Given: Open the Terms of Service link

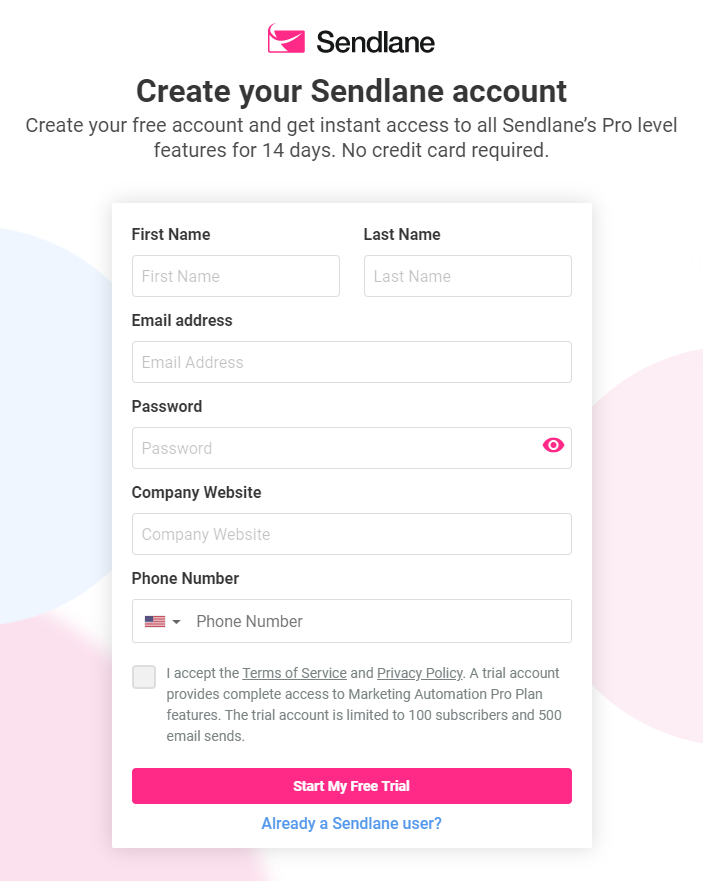Looking at the screenshot, I should click(294, 673).
